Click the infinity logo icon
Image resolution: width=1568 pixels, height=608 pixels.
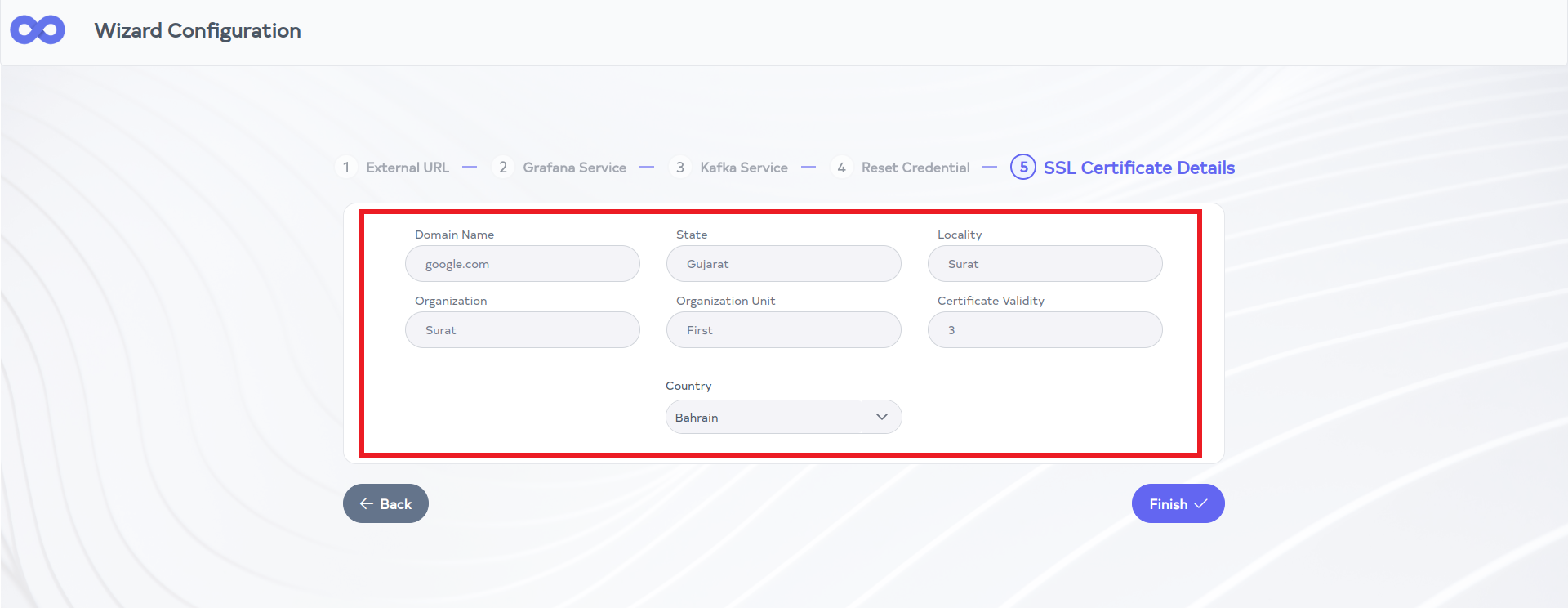[x=38, y=30]
